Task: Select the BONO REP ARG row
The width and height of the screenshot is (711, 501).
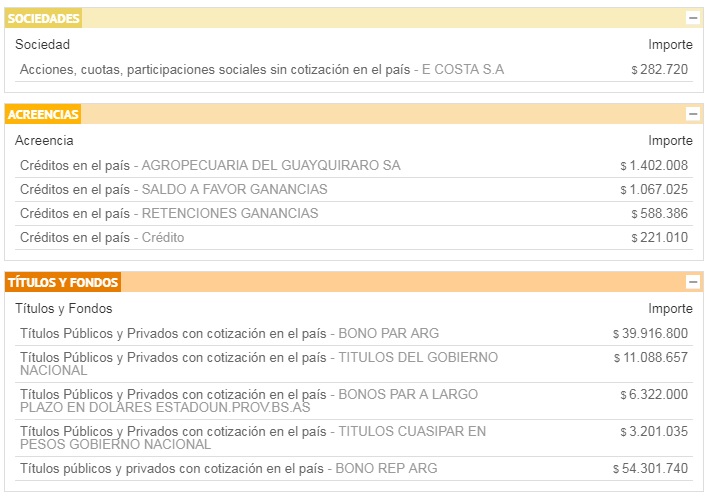Action: click(x=228, y=468)
